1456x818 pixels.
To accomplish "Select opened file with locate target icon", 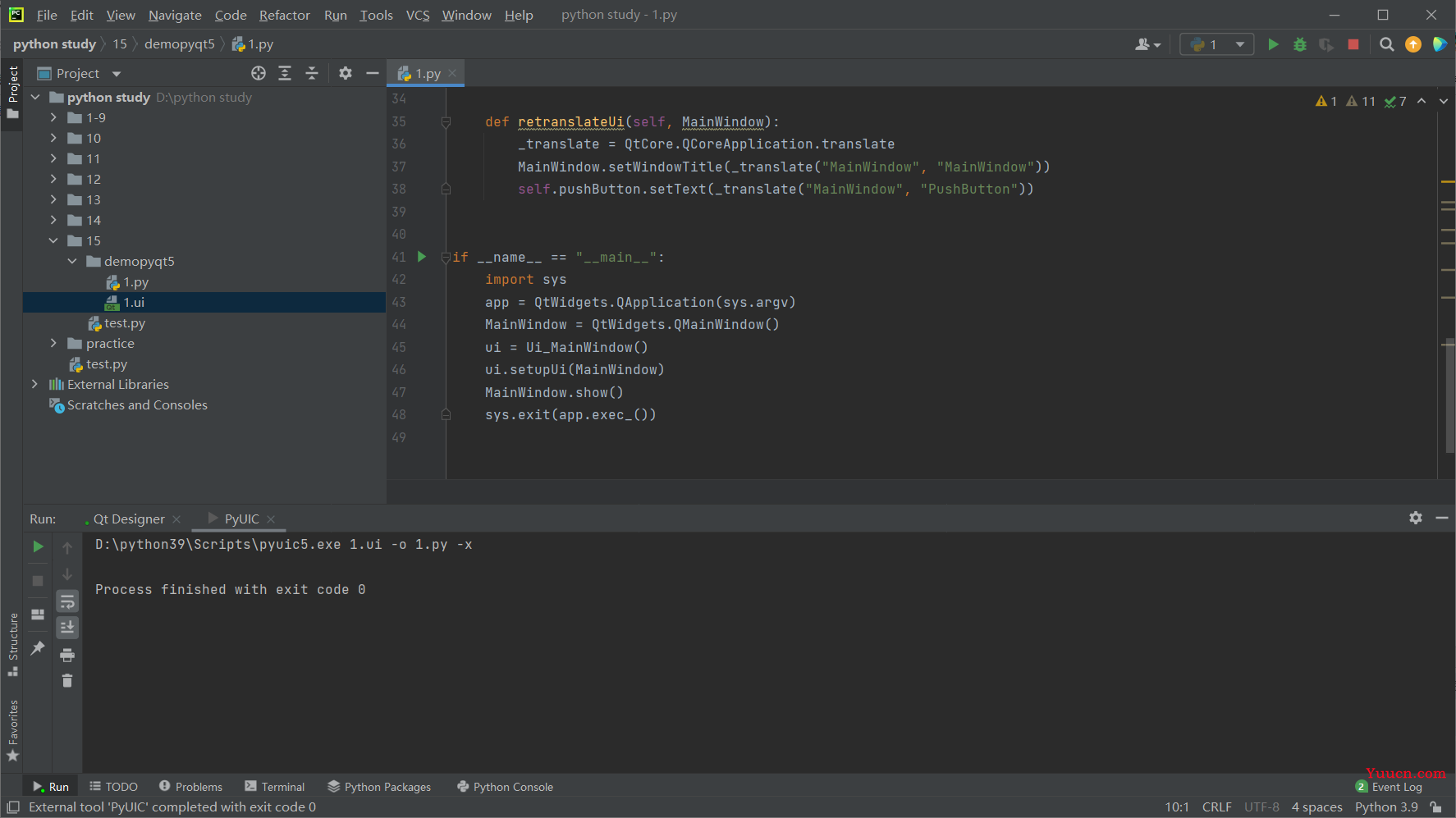I will pos(259,73).
